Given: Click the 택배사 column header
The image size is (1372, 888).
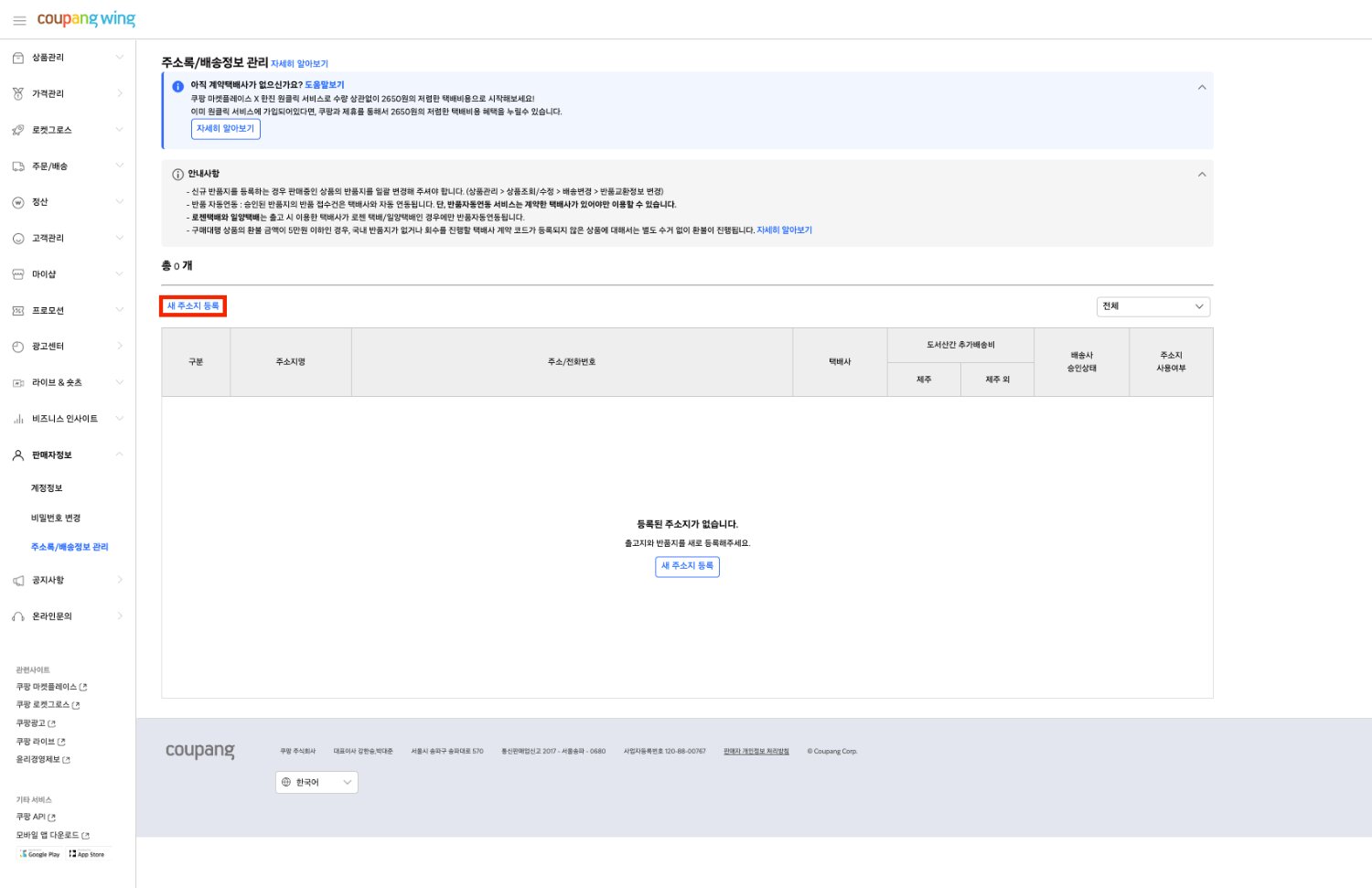Looking at the screenshot, I should click(x=840, y=362).
